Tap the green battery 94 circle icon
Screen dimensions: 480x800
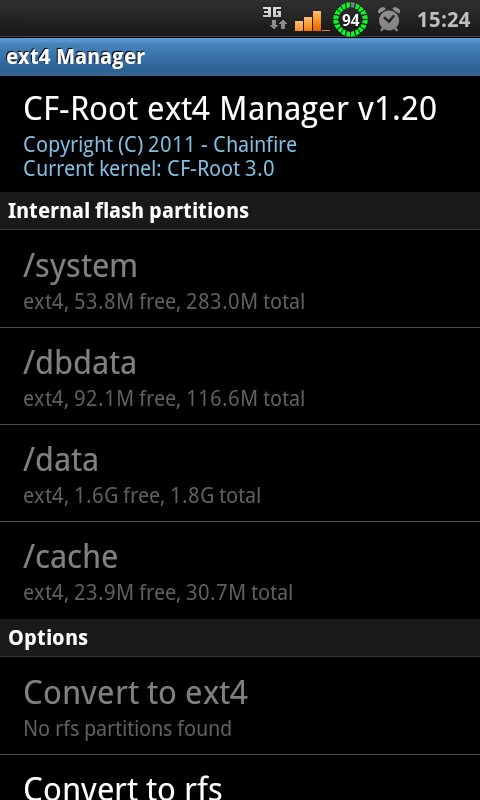tap(350, 19)
